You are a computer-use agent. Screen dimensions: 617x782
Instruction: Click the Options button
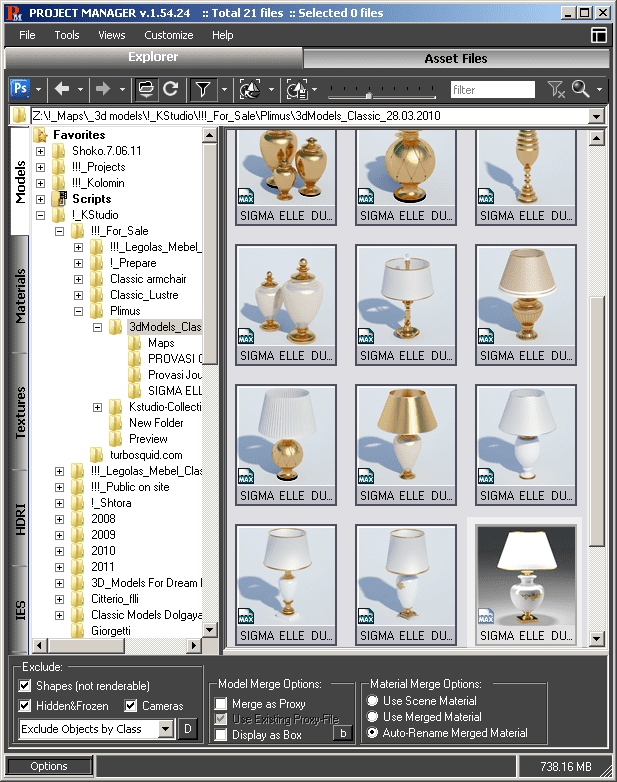(x=49, y=766)
